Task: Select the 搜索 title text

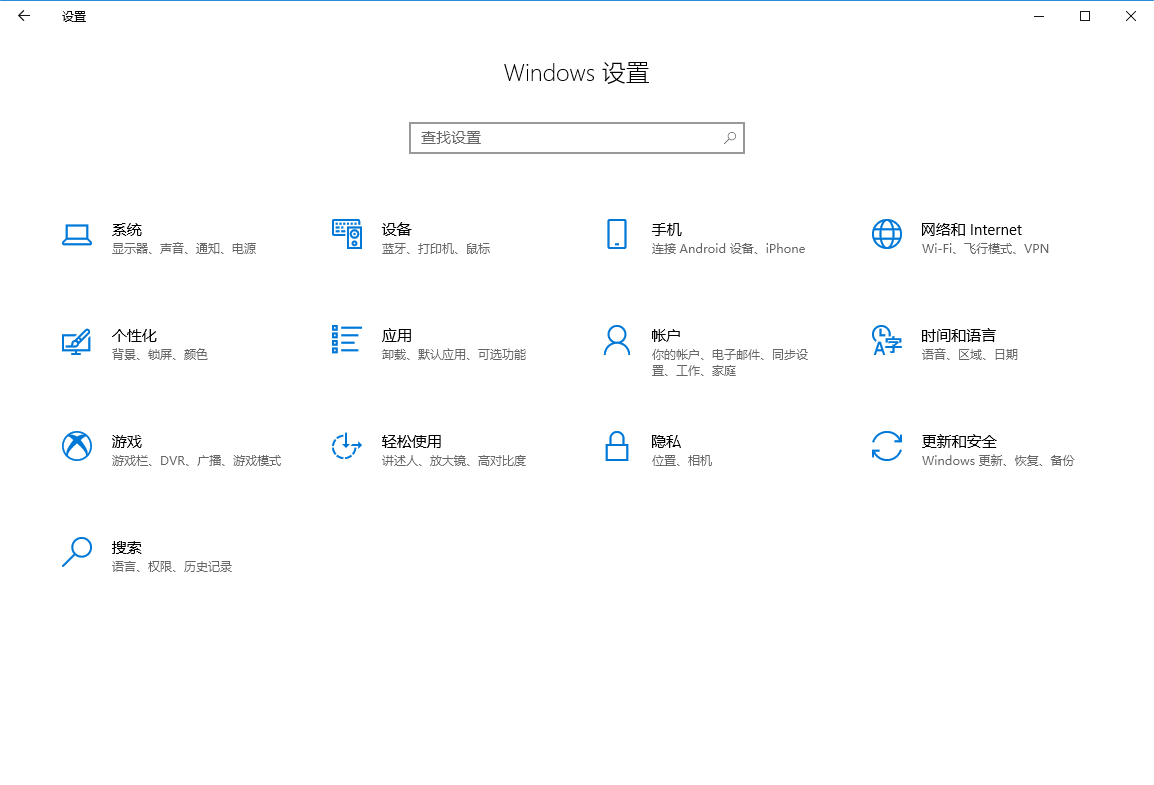Action: 127,547
